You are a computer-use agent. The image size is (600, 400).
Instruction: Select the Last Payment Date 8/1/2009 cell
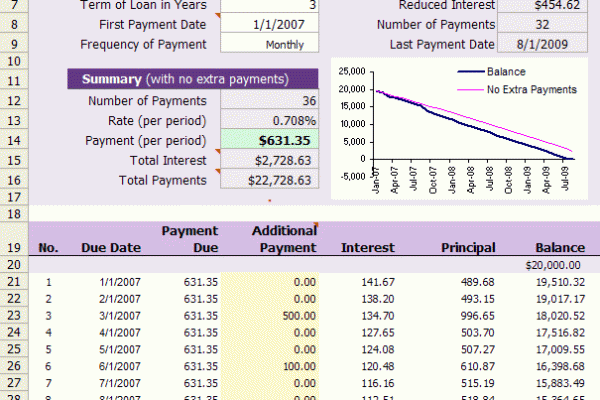pos(548,44)
